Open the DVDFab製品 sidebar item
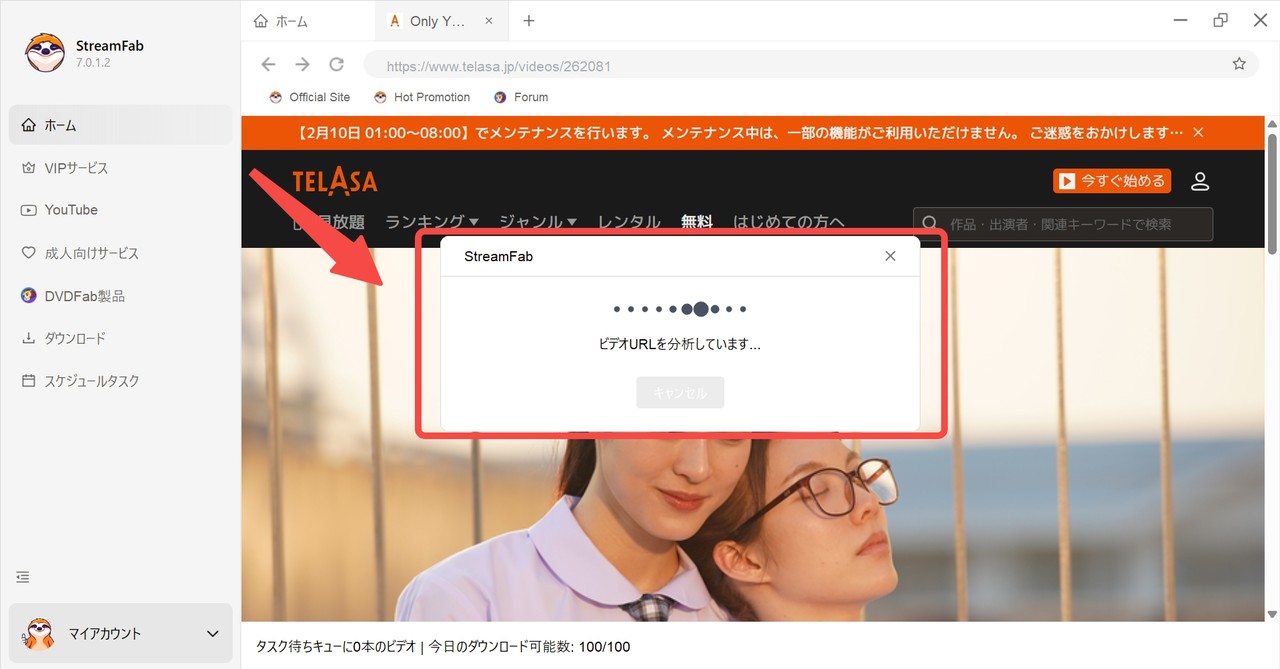 84,295
